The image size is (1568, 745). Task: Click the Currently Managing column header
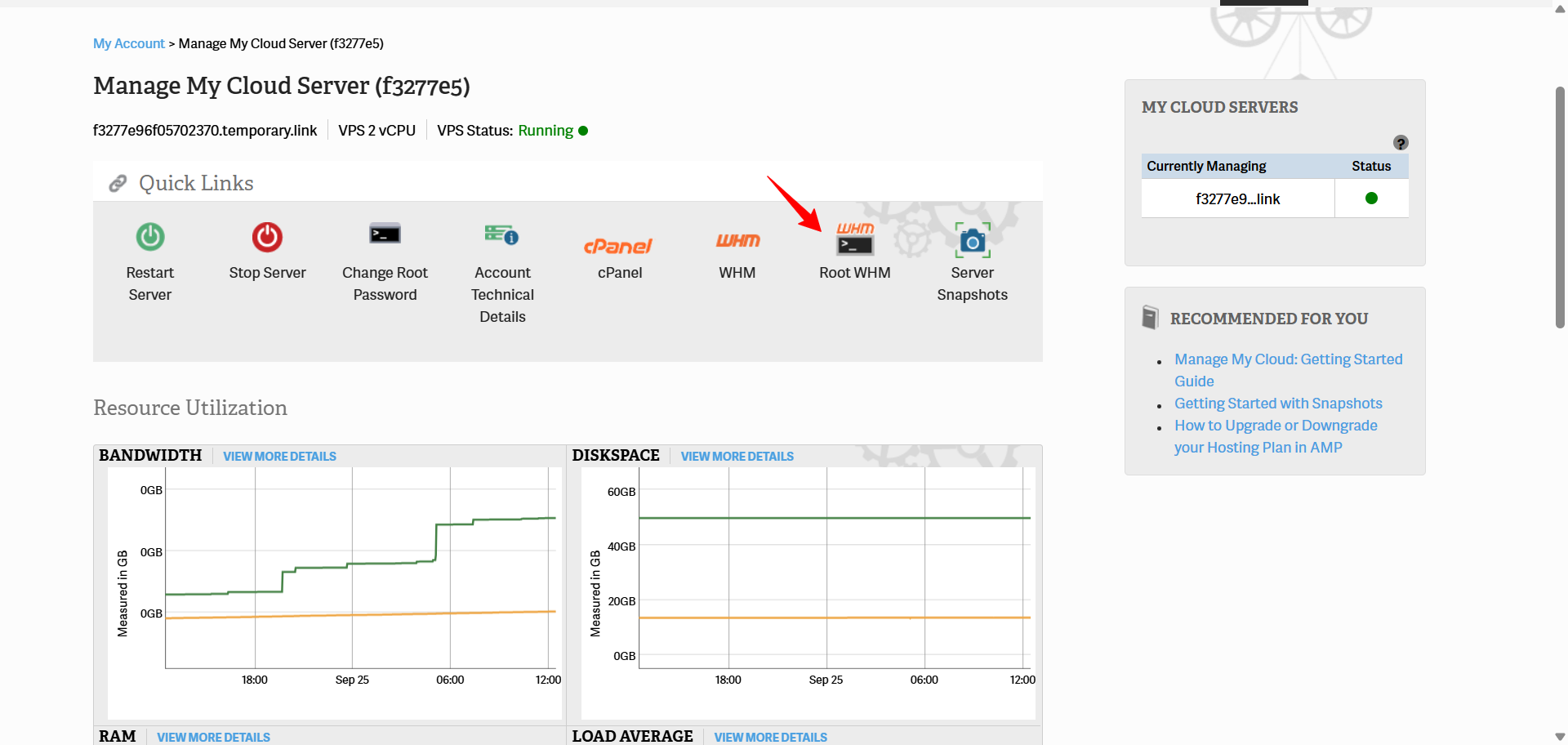pos(1206,166)
